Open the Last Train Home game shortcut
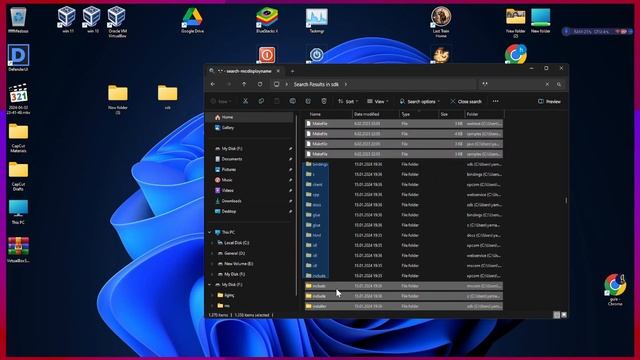The width and height of the screenshot is (640, 360). pos(441,22)
